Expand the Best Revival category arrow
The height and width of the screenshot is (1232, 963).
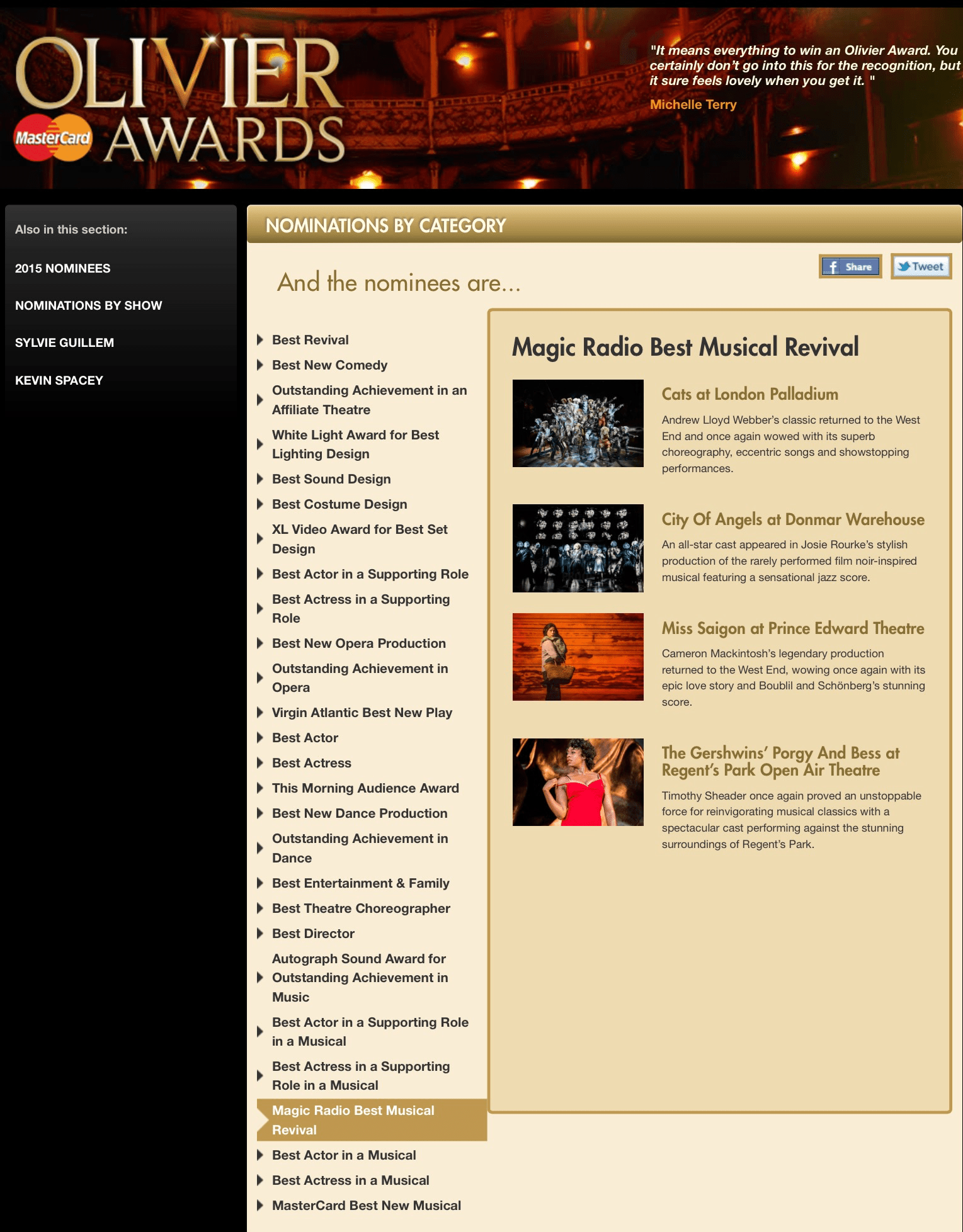click(x=260, y=340)
